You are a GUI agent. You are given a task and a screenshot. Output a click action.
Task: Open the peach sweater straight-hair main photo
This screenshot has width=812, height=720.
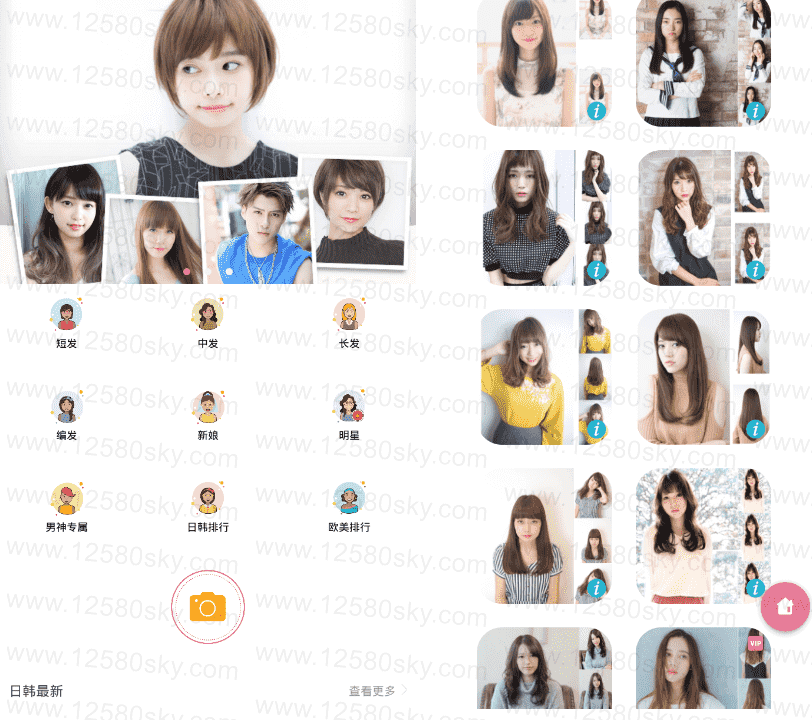pyautogui.click(x=684, y=377)
